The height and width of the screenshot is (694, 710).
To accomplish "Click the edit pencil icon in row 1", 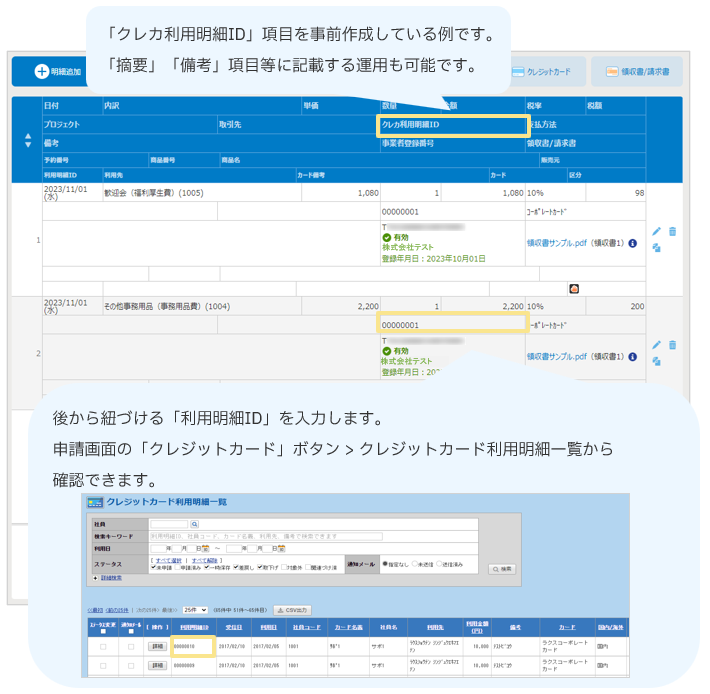I will pos(657,231).
